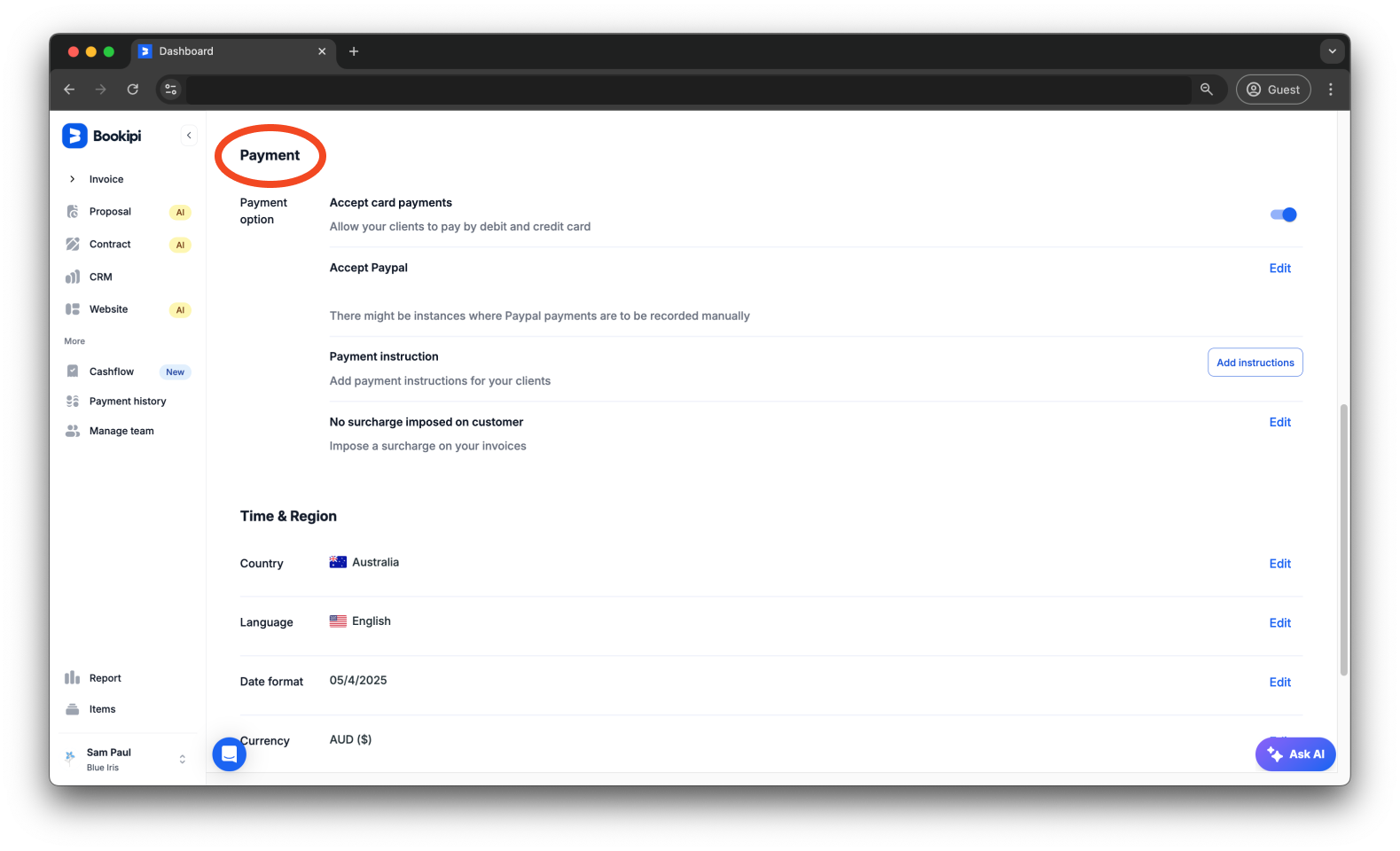
Task: Go back with browser back arrow
Action: pos(69,90)
